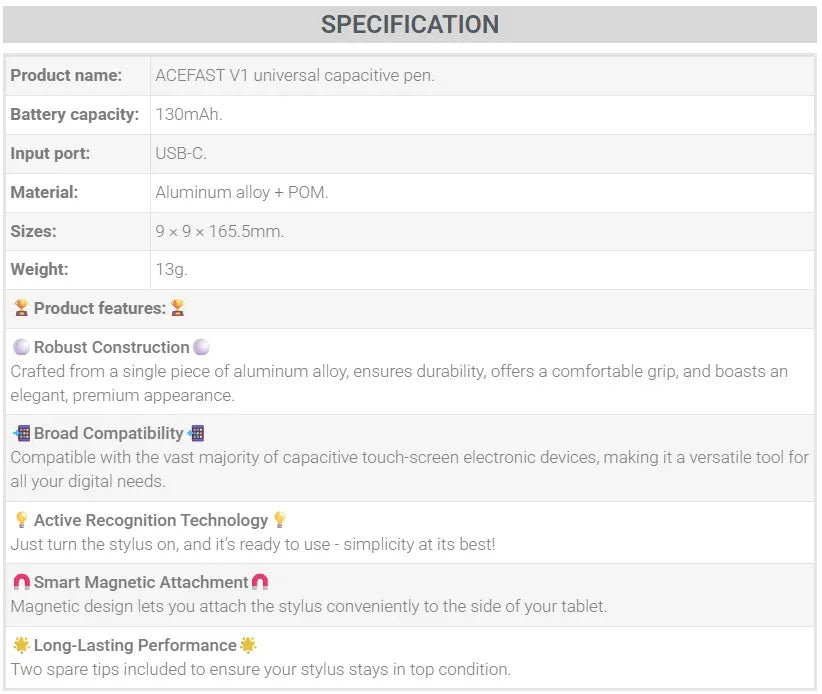Click the USB-C input port value
822x694 pixels.
tap(181, 154)
